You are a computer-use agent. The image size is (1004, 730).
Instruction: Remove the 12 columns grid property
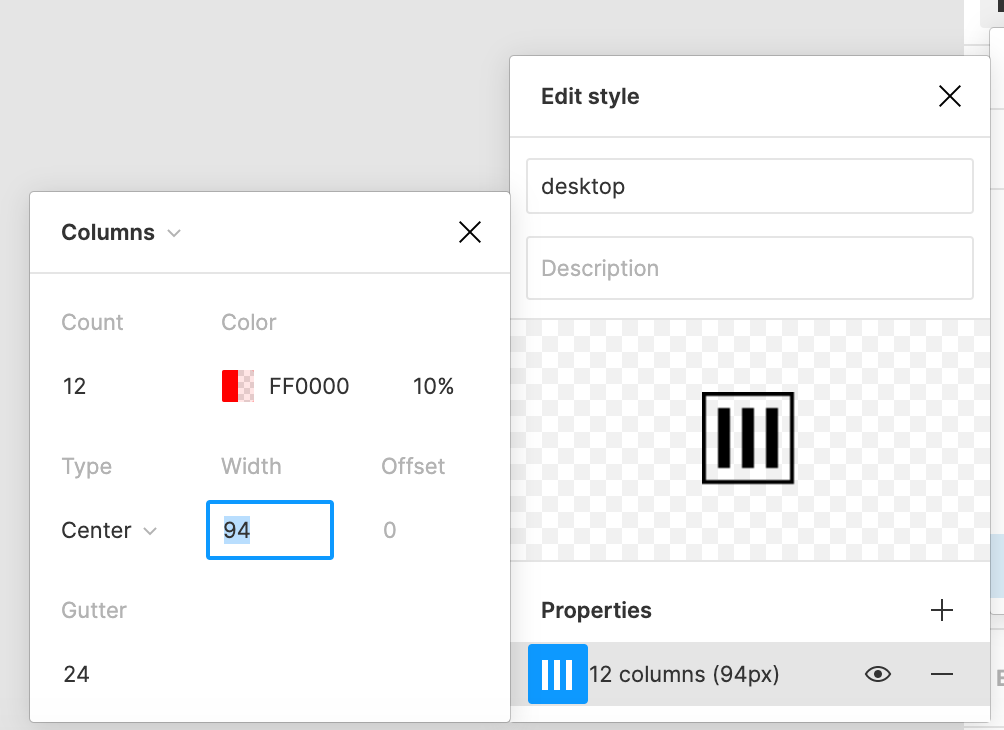942,675
